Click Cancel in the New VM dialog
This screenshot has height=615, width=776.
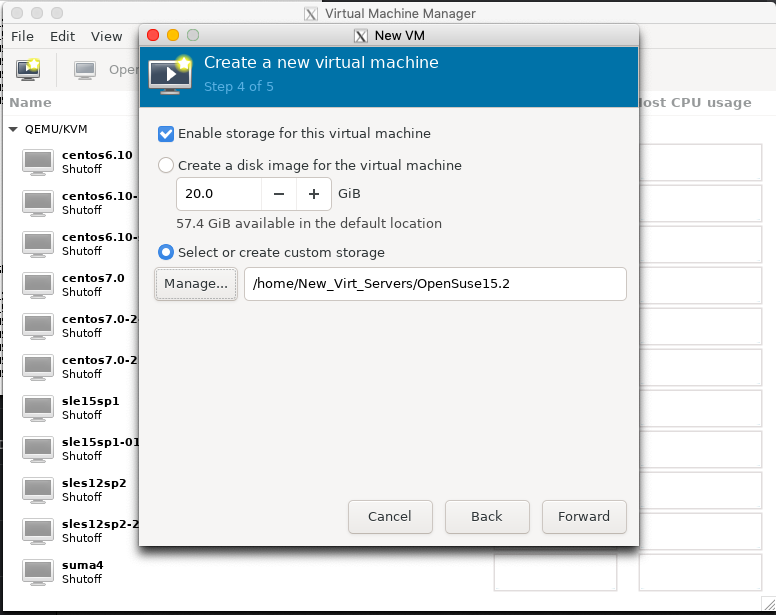(390, 517)
